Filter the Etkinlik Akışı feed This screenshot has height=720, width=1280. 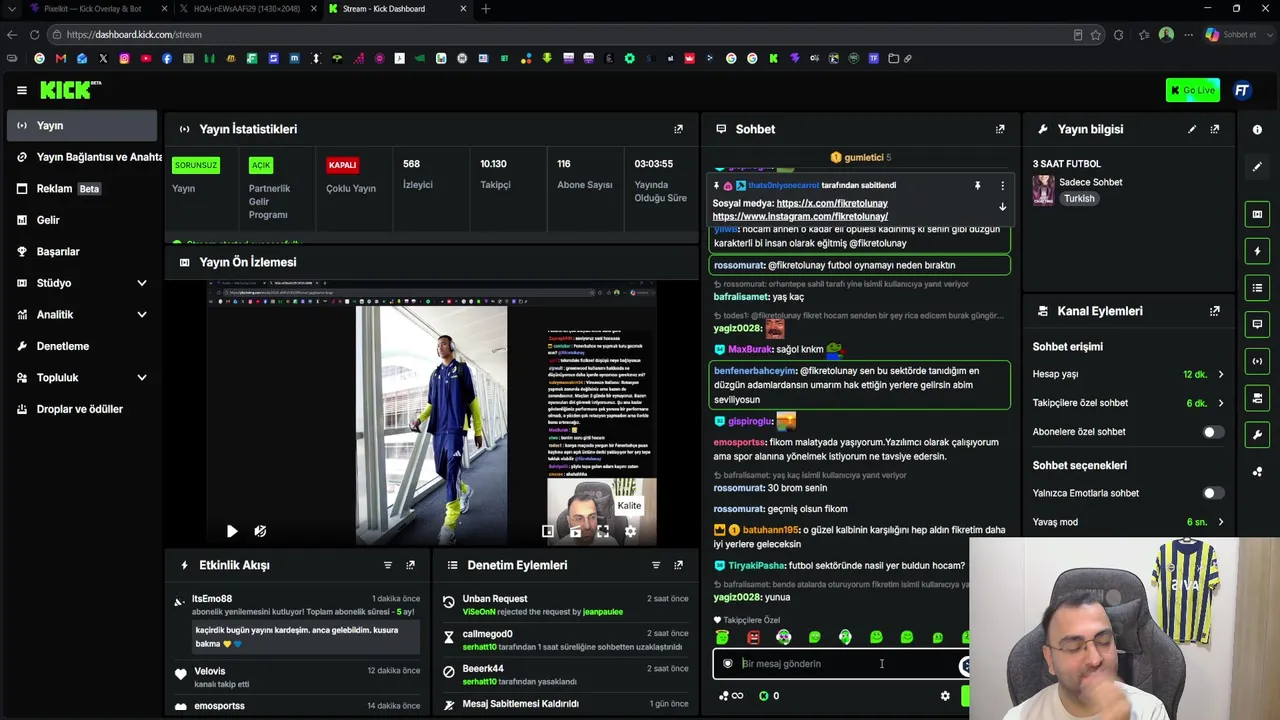click(388, 565)
